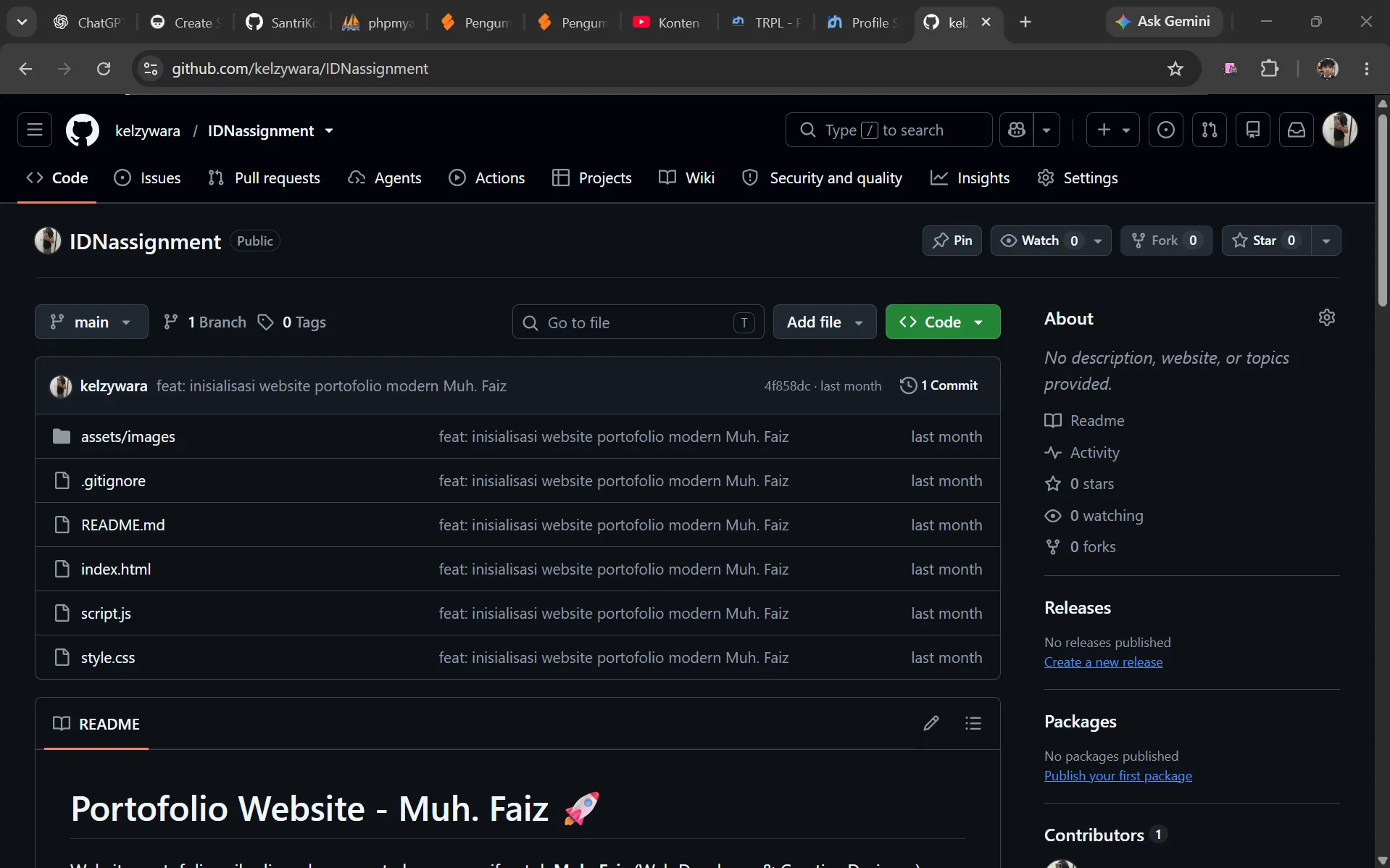
Task: Open the Settings tab
Action: tap(1078, 178)
